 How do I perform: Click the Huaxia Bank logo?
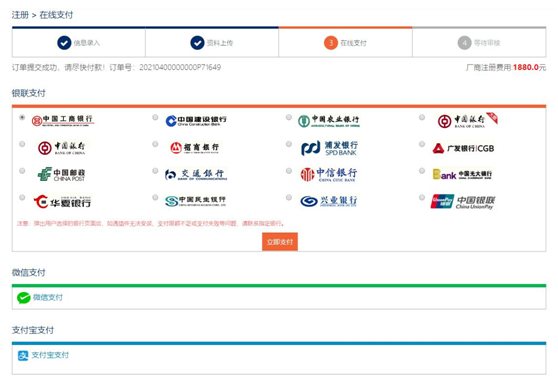pyautogui.click(x=62, y=202)
